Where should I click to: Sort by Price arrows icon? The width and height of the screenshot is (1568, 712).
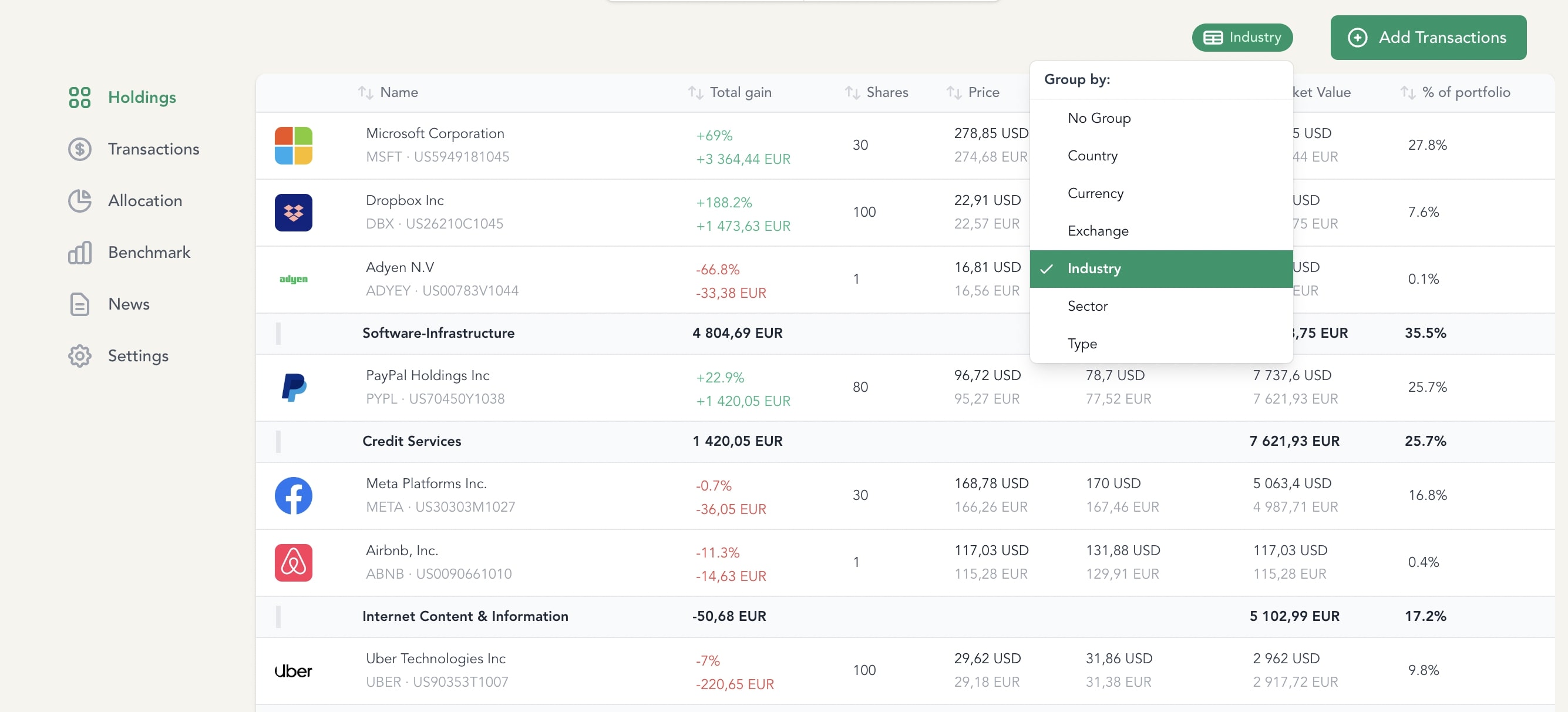[x=953, y=93]
